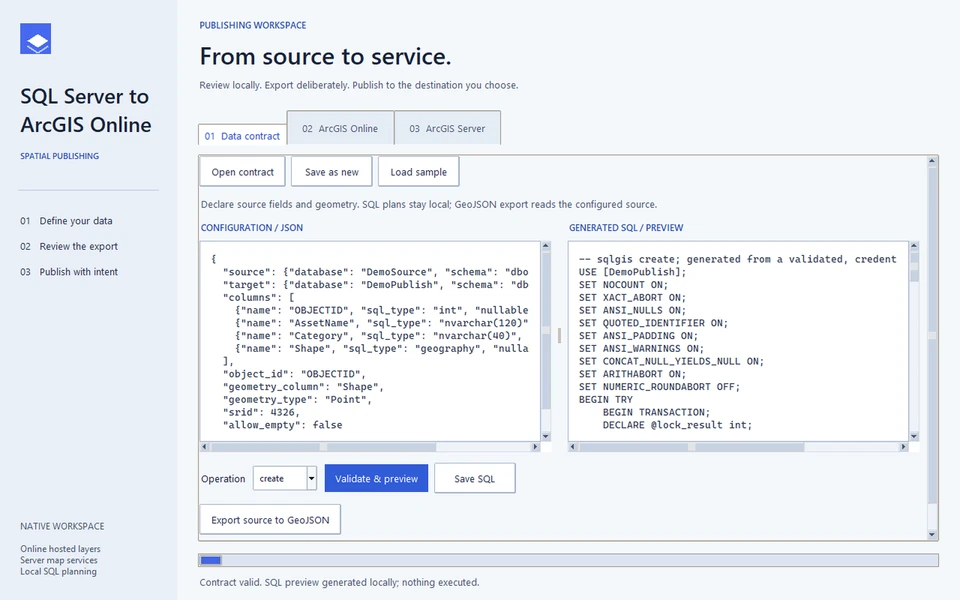The image size is (960, 600).
Task: Click the GENERATED SQL / PREVIEW heading
Action: click(626, 227)
